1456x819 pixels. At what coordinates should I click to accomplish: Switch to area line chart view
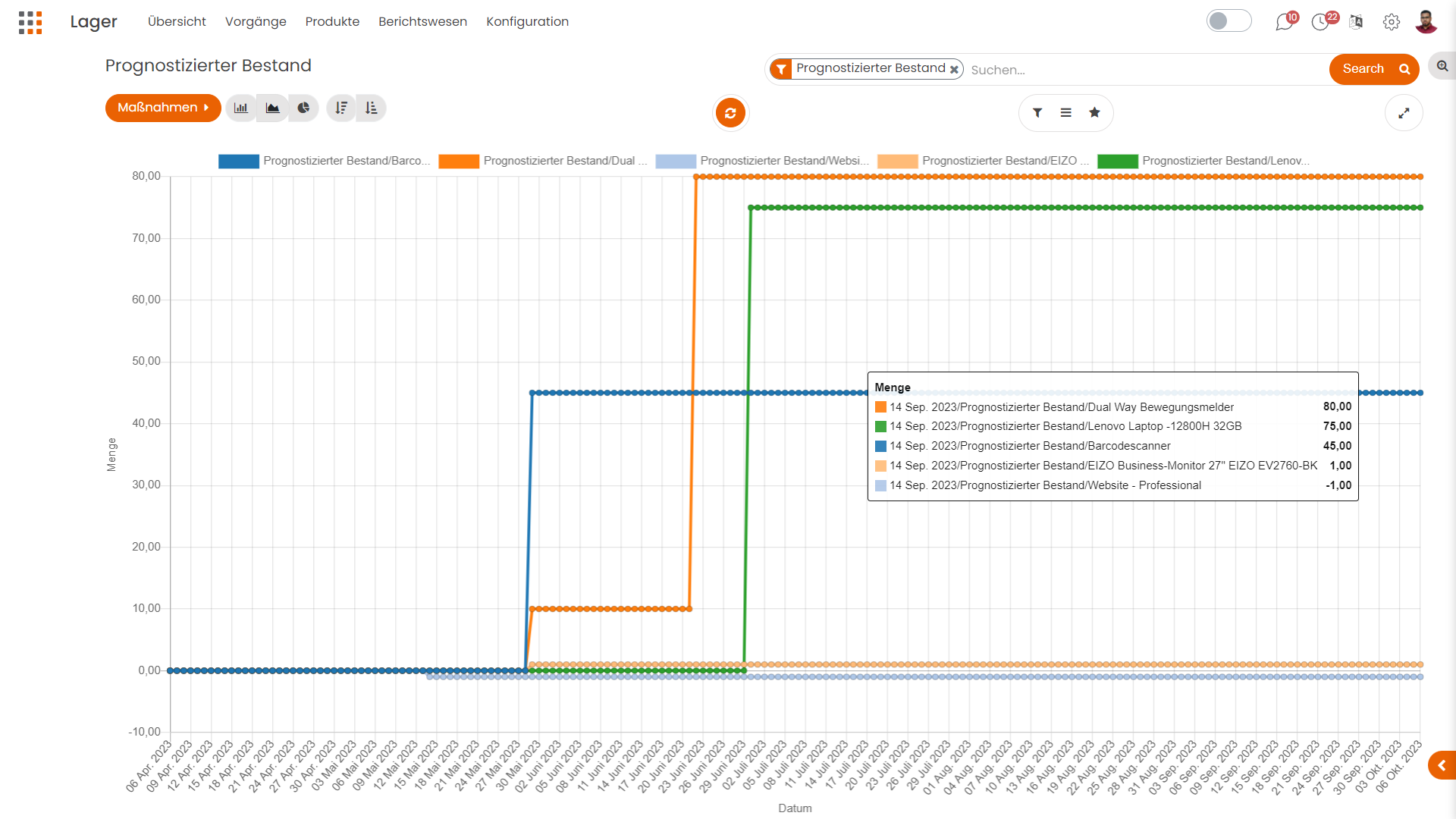click(x=272, y=108)
